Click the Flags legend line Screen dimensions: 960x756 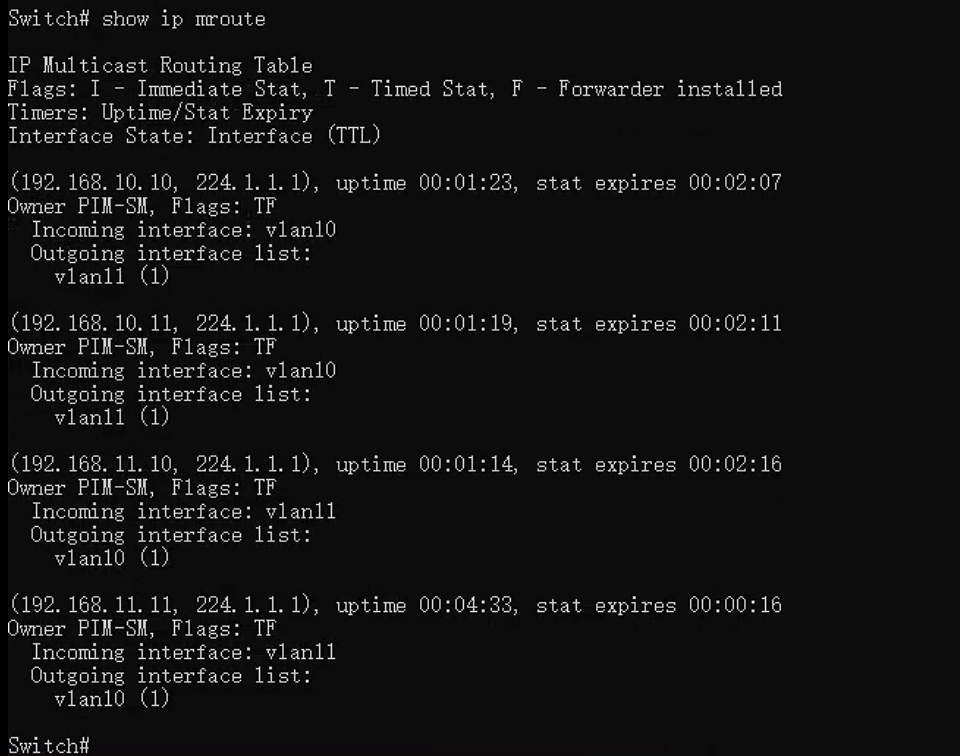tap(395, 89)
